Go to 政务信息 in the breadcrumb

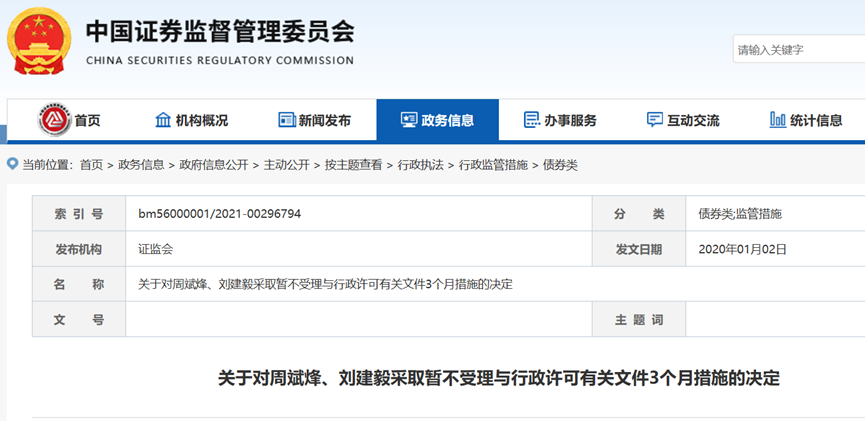[x=141, y=165]
